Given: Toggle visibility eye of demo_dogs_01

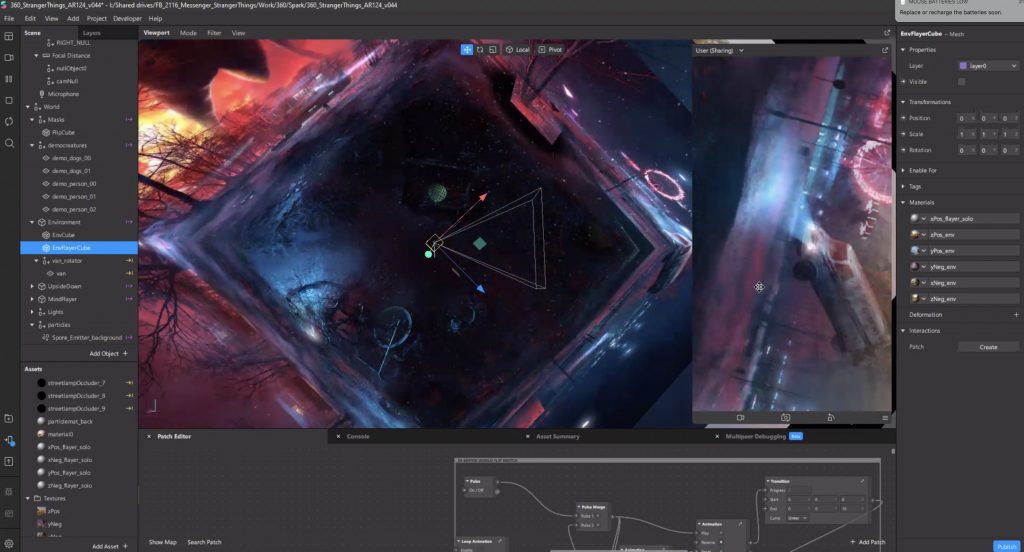Looking at the screenshot, I should click(46, 171).
